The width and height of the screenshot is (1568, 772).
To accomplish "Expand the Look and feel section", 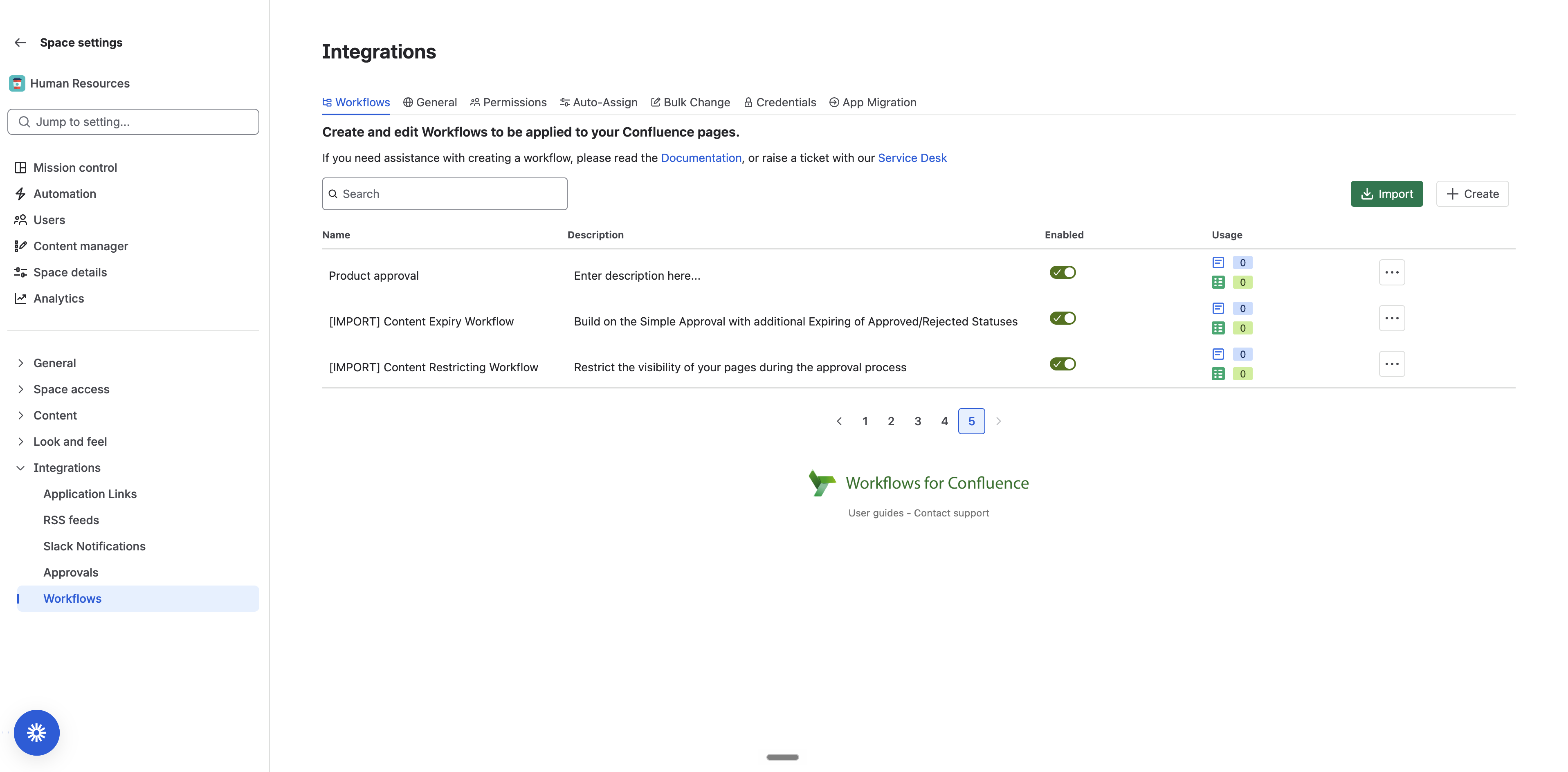I will pyautogui.click(x=21, y=442).
